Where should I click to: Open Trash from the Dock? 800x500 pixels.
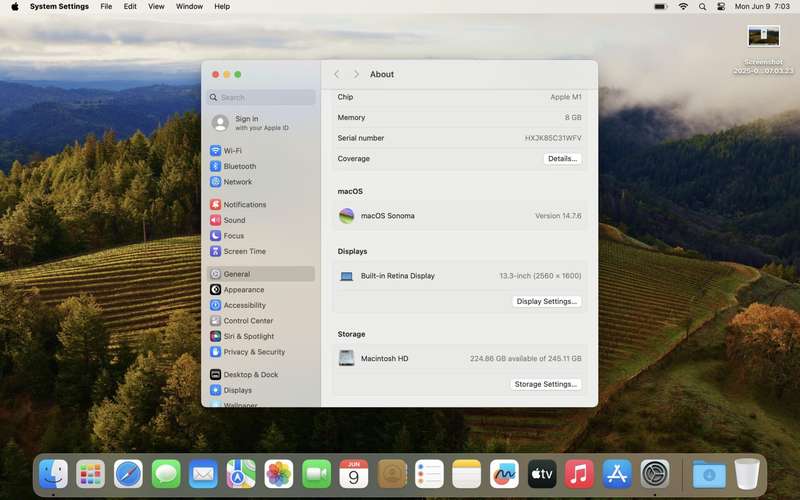tap(747, 474)
